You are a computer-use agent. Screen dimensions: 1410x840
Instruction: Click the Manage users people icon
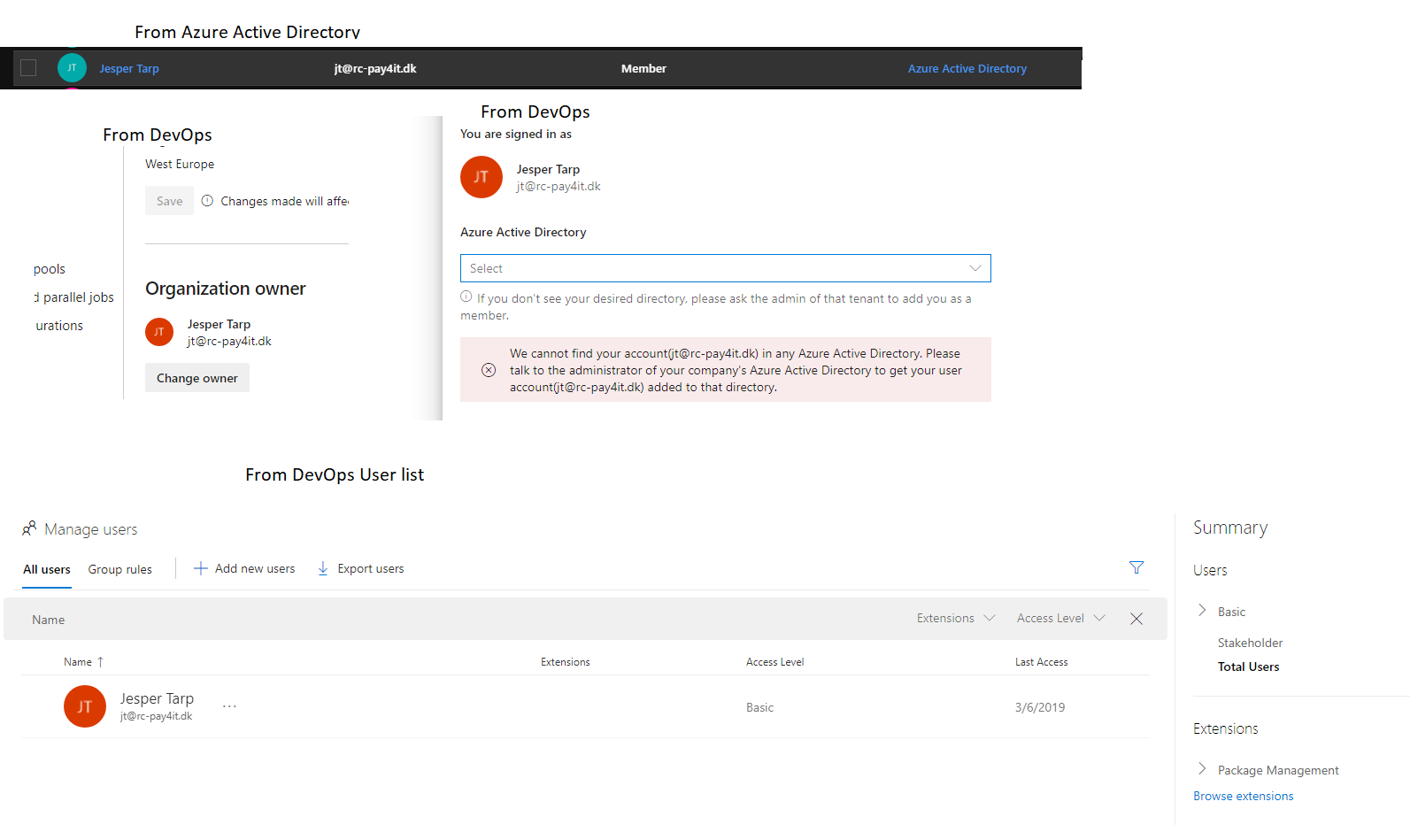(30, 528)
